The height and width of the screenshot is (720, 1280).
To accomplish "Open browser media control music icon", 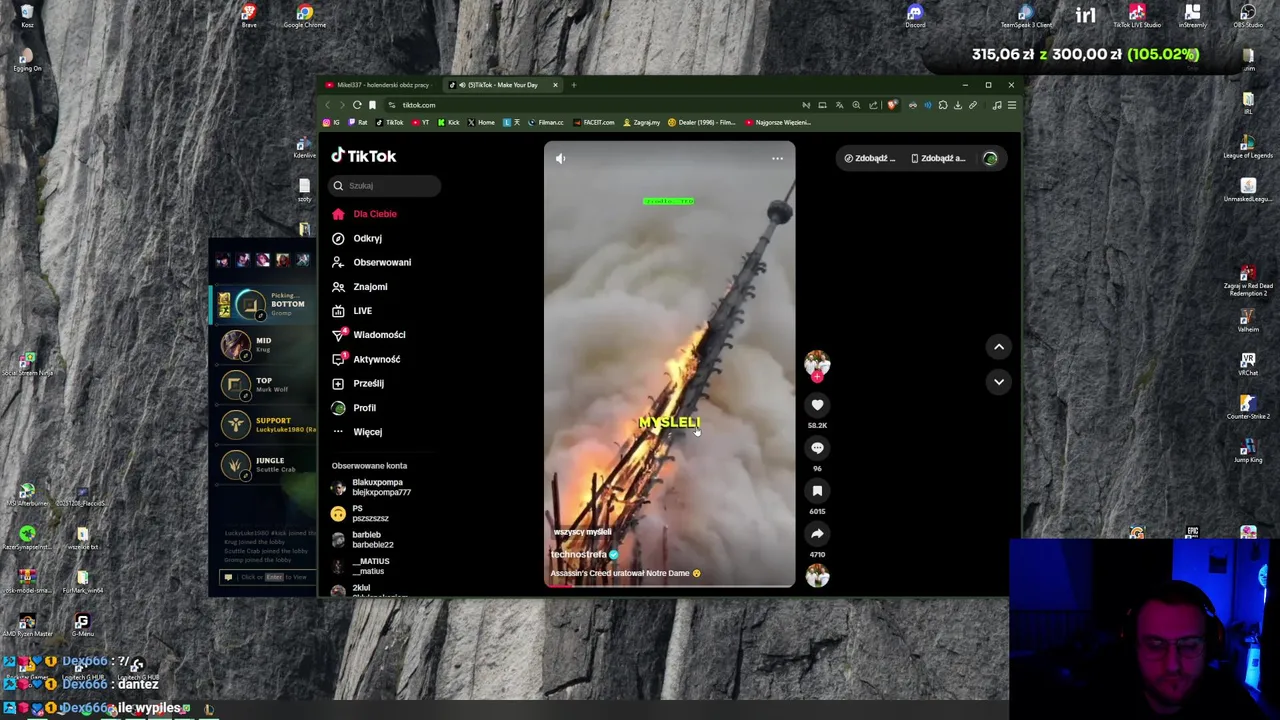I will click(x=997, y=105).
